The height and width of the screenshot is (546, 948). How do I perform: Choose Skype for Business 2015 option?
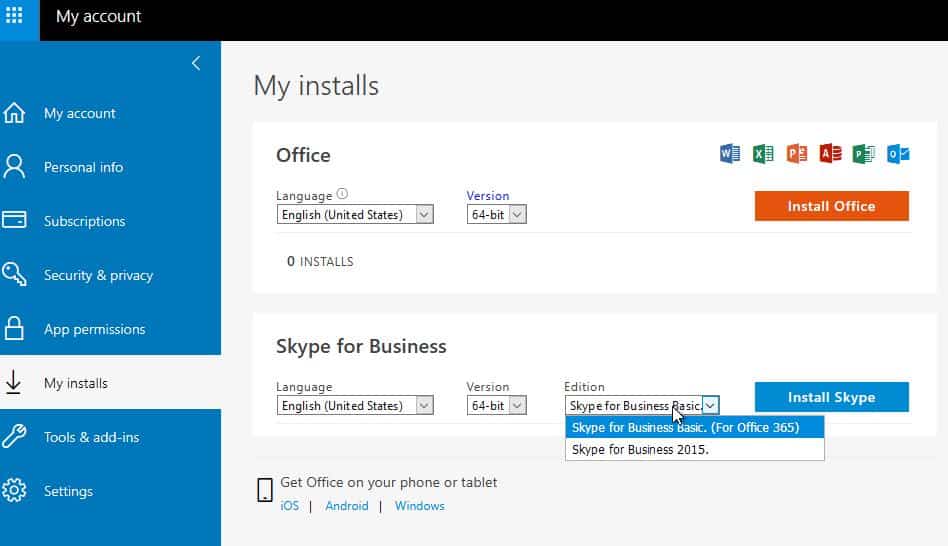(695, 449)
